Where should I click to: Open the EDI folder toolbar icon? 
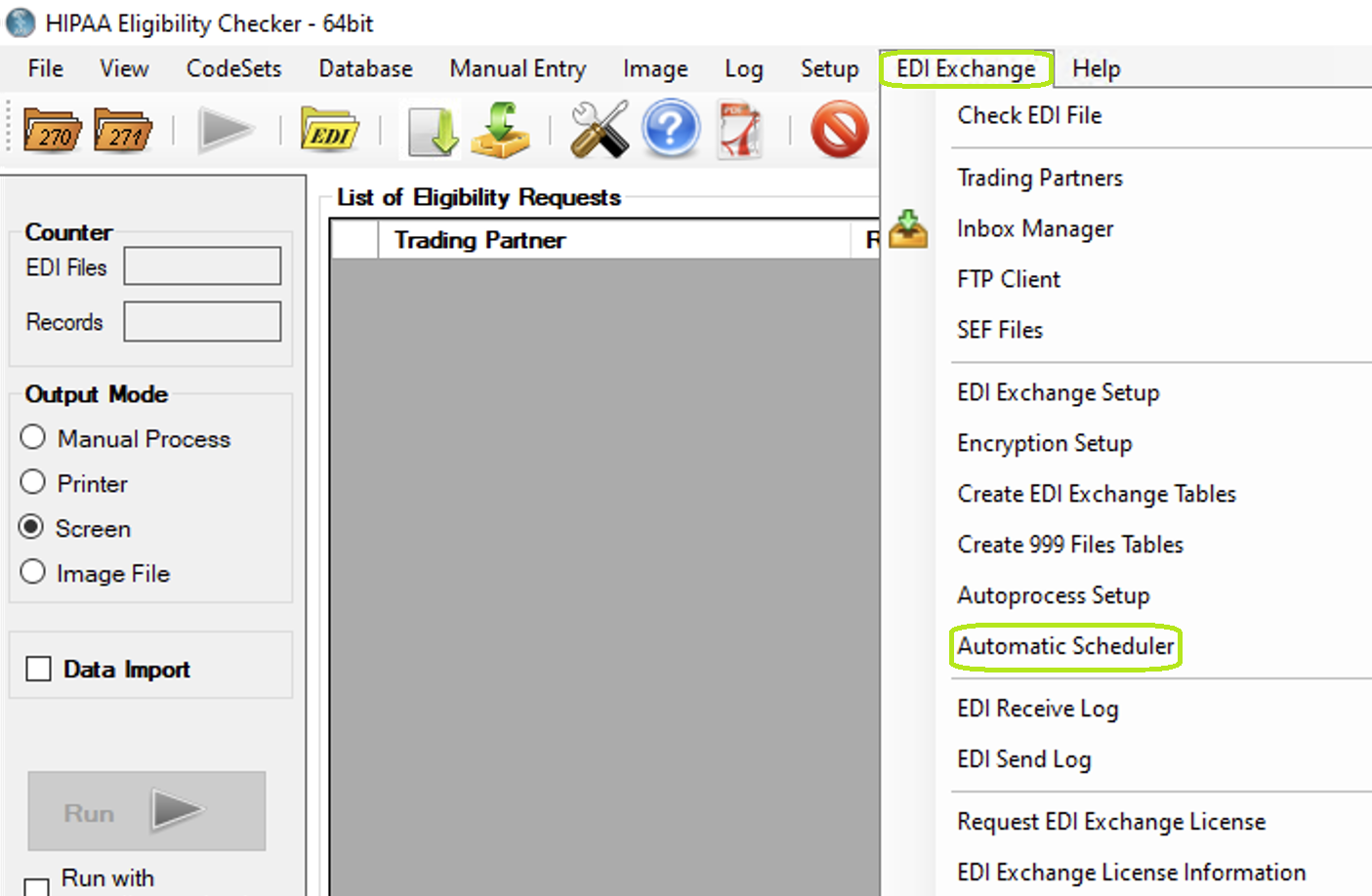329,130
